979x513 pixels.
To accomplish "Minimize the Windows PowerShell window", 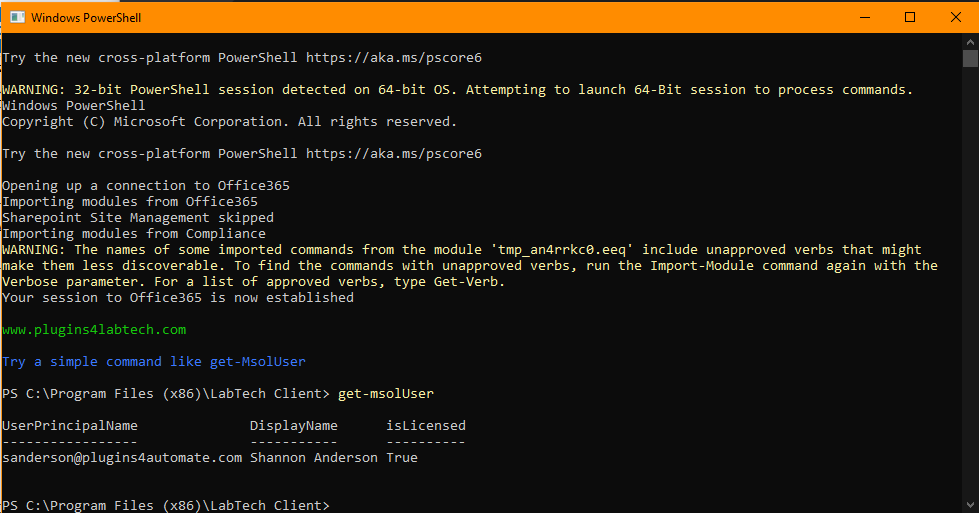I will (865, 17).
